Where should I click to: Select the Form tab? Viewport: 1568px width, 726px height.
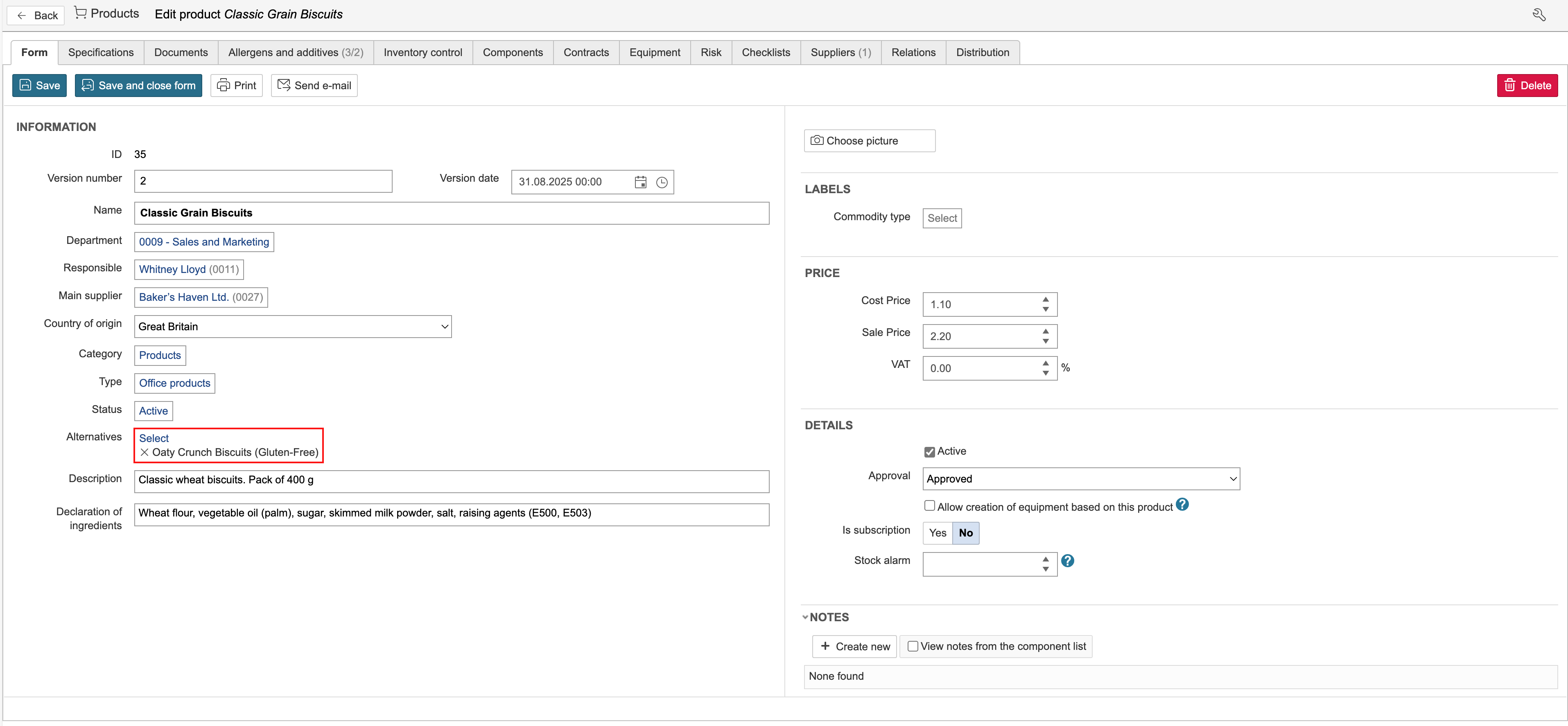point(34,52)
